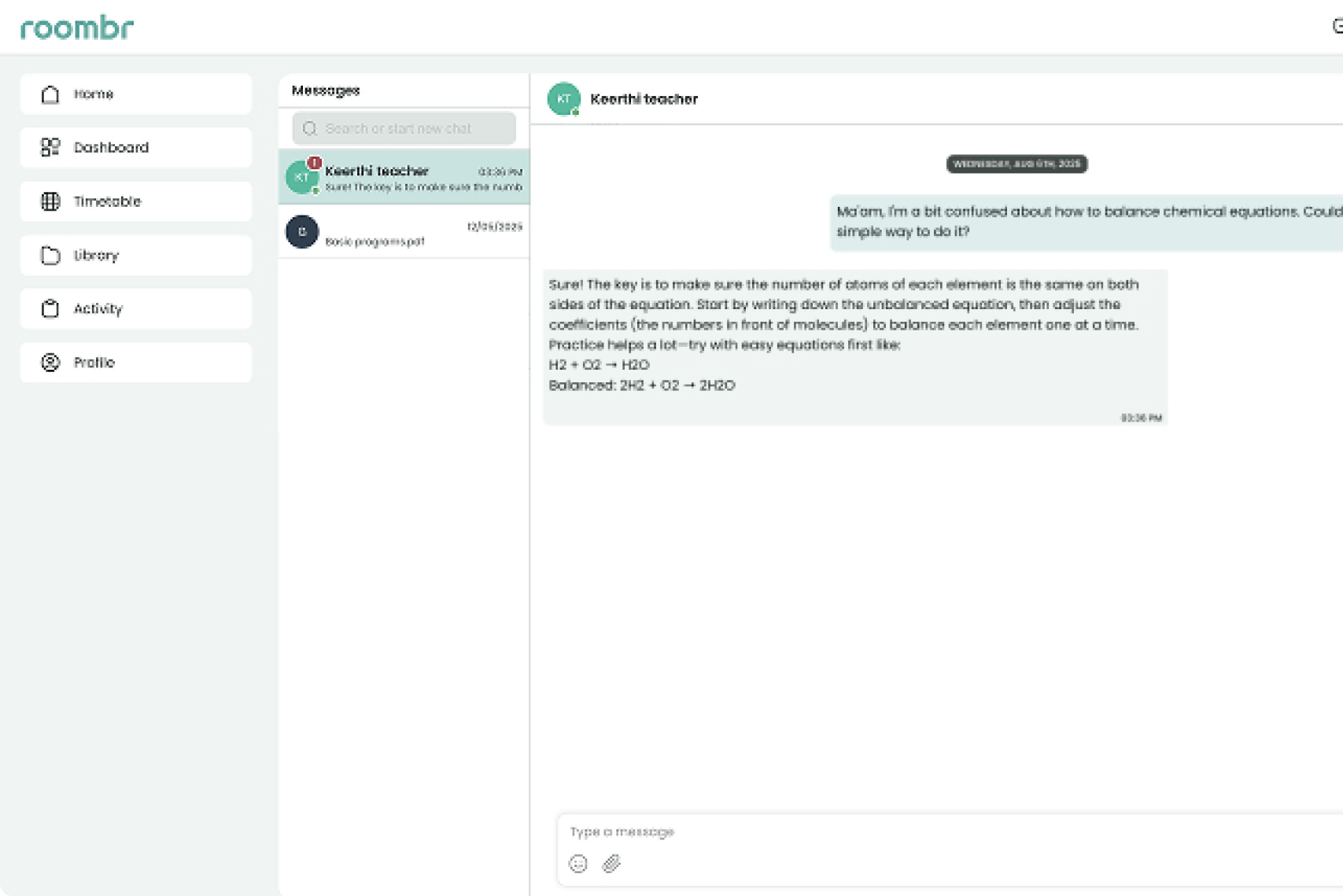Open the Dashboard menu item

(136, 147)
